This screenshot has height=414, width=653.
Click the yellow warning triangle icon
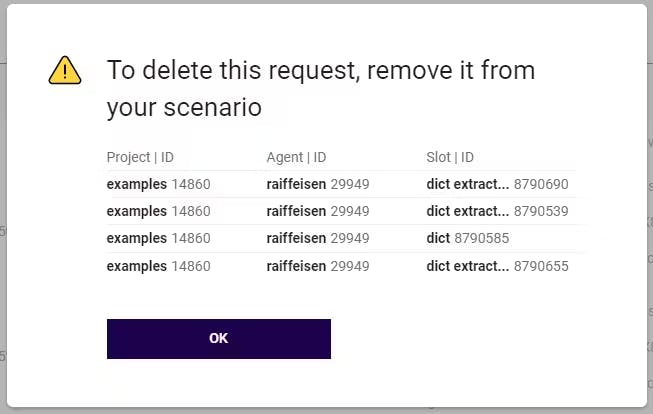65,70
